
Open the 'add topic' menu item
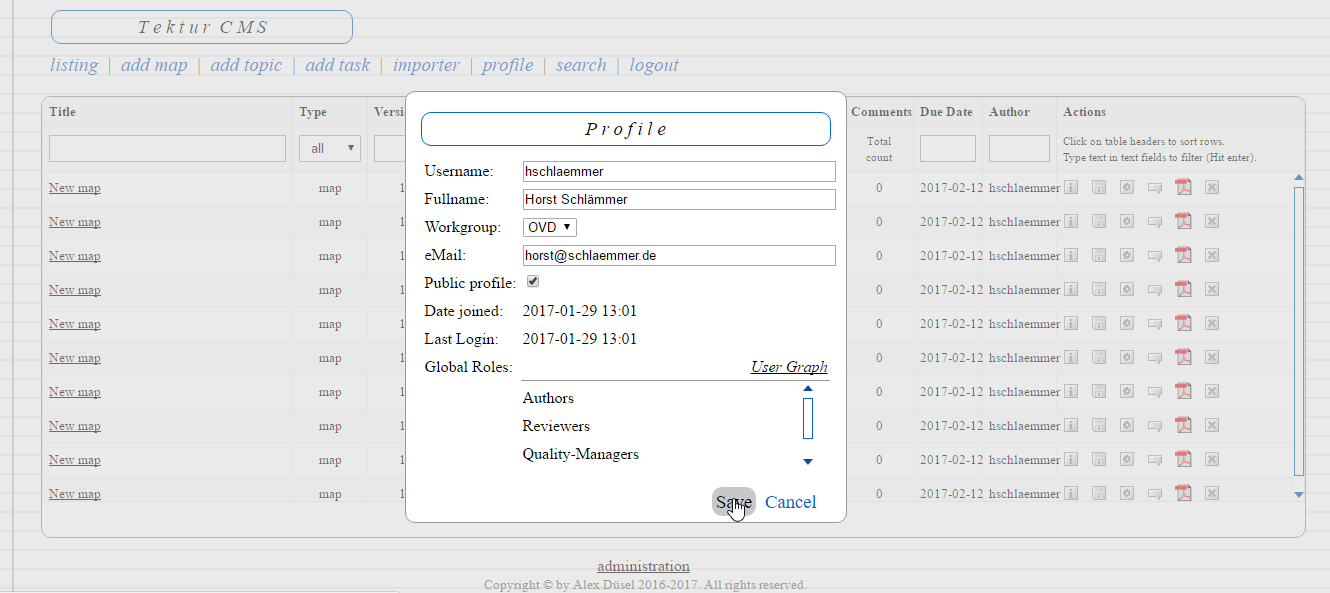(246, 65)
